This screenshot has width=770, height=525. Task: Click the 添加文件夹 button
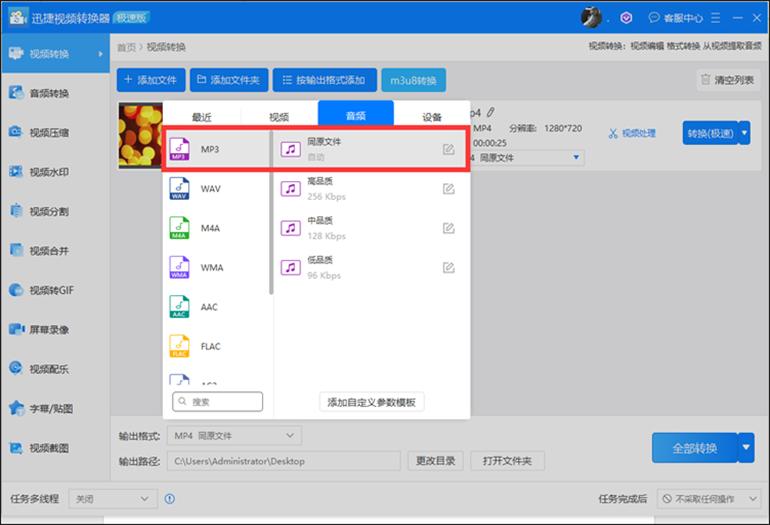click(229, 80)
